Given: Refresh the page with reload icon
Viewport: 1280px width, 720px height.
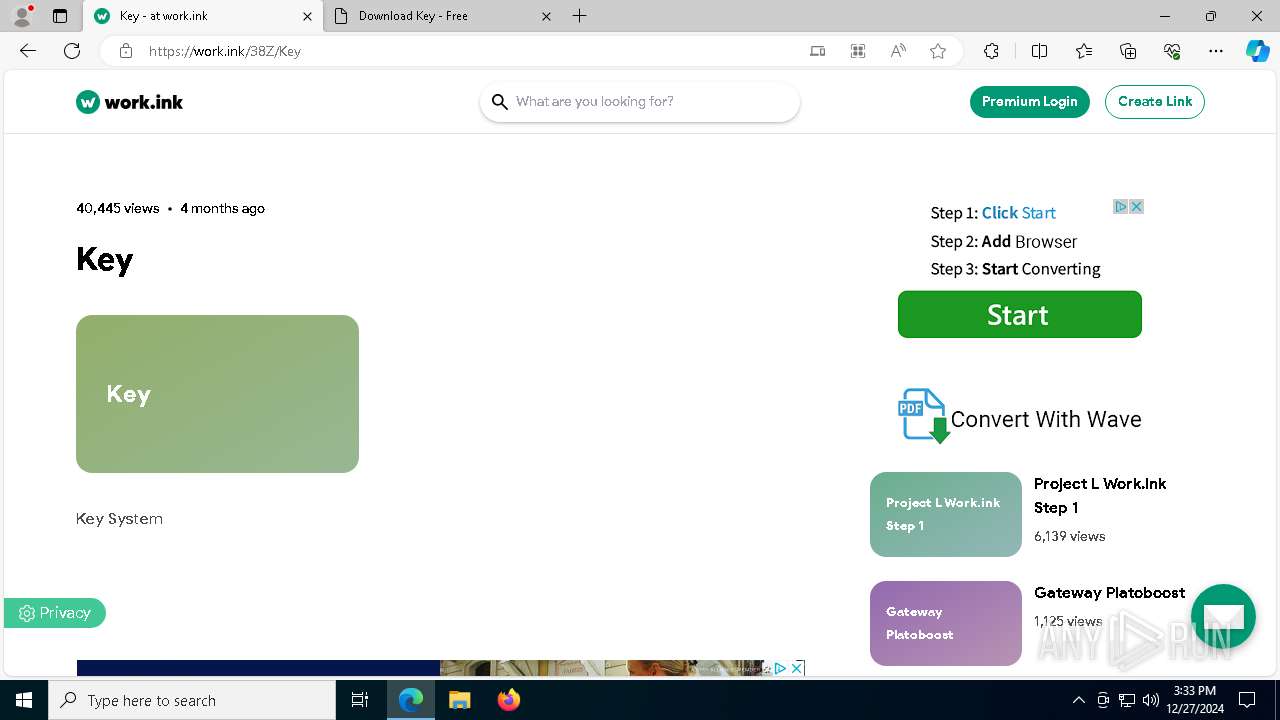Looking at the screenshot, I should pos(72,51).
